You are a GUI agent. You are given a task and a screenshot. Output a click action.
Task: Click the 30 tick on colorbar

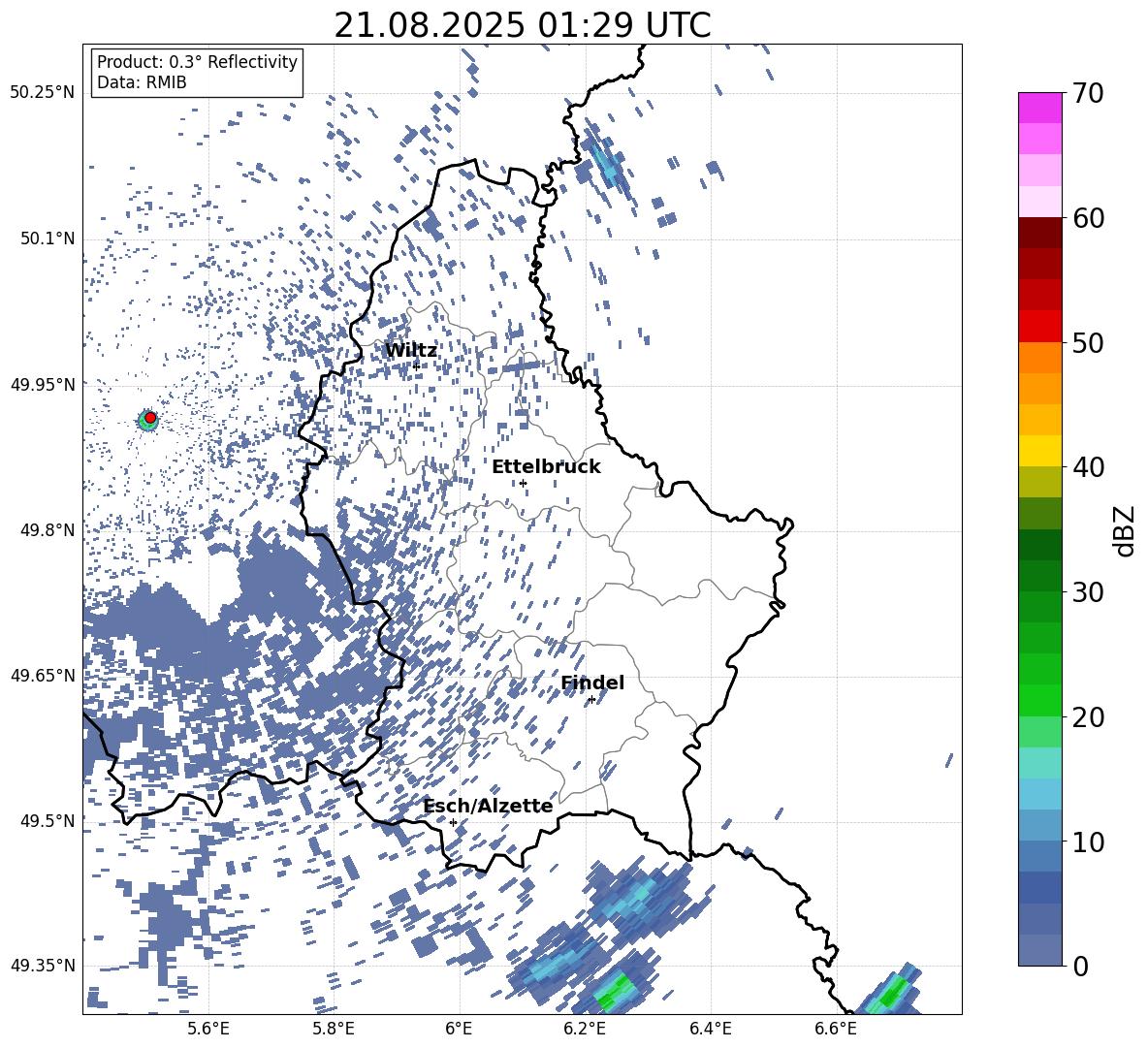pos(1088,592)
